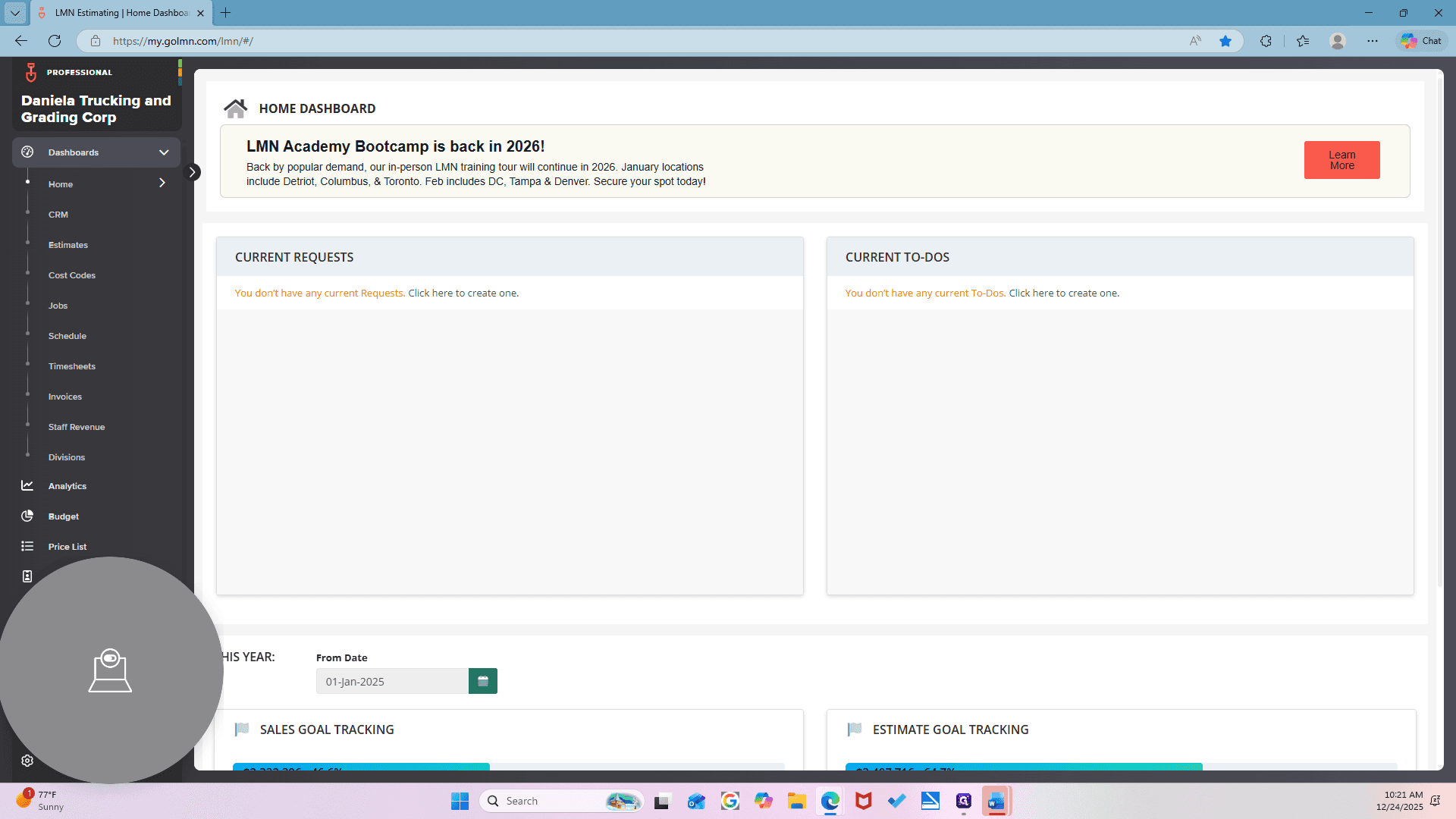Click the Windows taskbar Search box
Image resolution: width=1456 pixels, height=819 pixels.
pos(561,801)
